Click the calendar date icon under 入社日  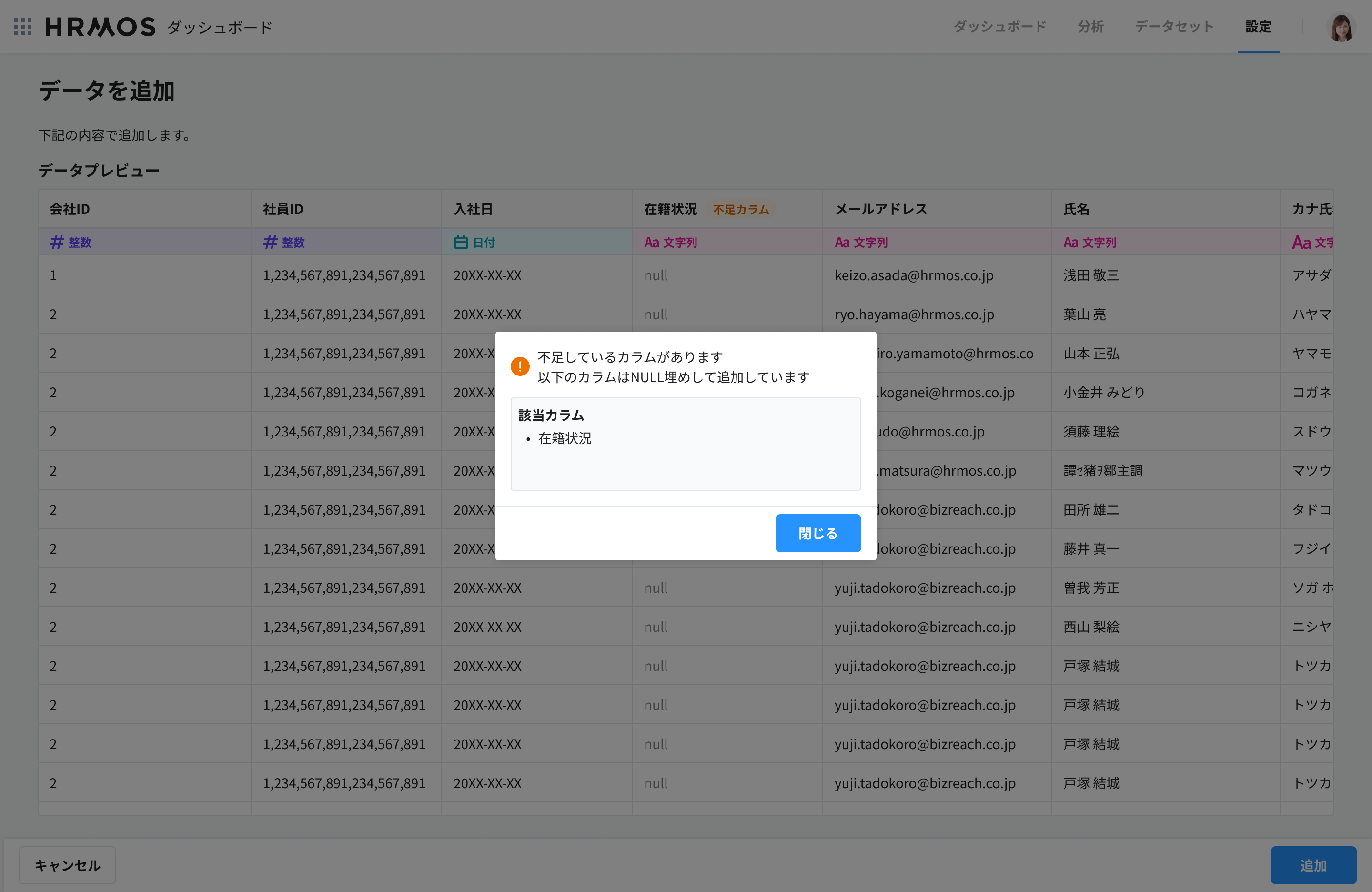(x=461, y=242)
